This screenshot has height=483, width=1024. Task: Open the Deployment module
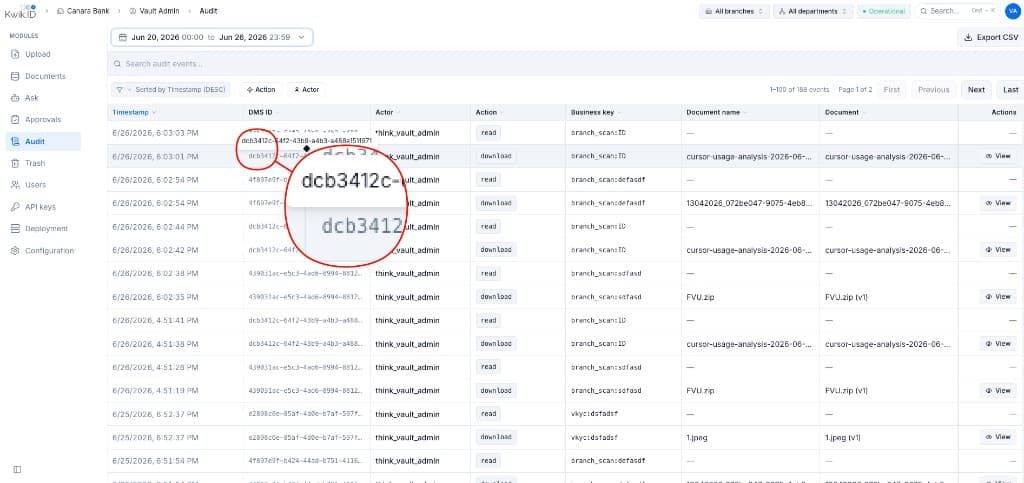(46, 228)
